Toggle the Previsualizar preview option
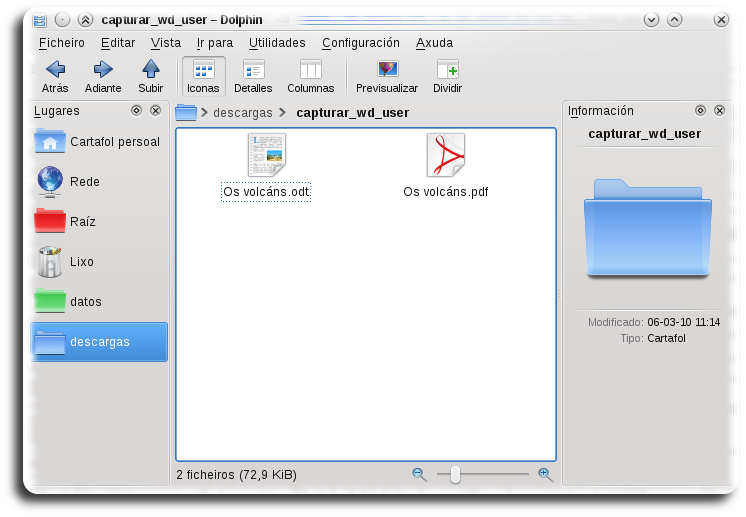Viewport: 746px width, 517px height. [x=387, y=69]
